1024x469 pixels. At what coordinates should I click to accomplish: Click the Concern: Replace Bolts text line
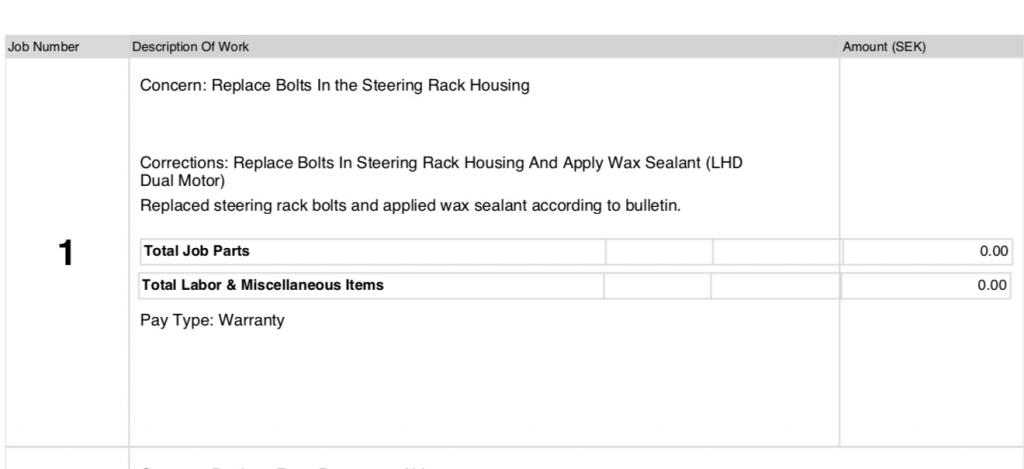coord(334,85)
